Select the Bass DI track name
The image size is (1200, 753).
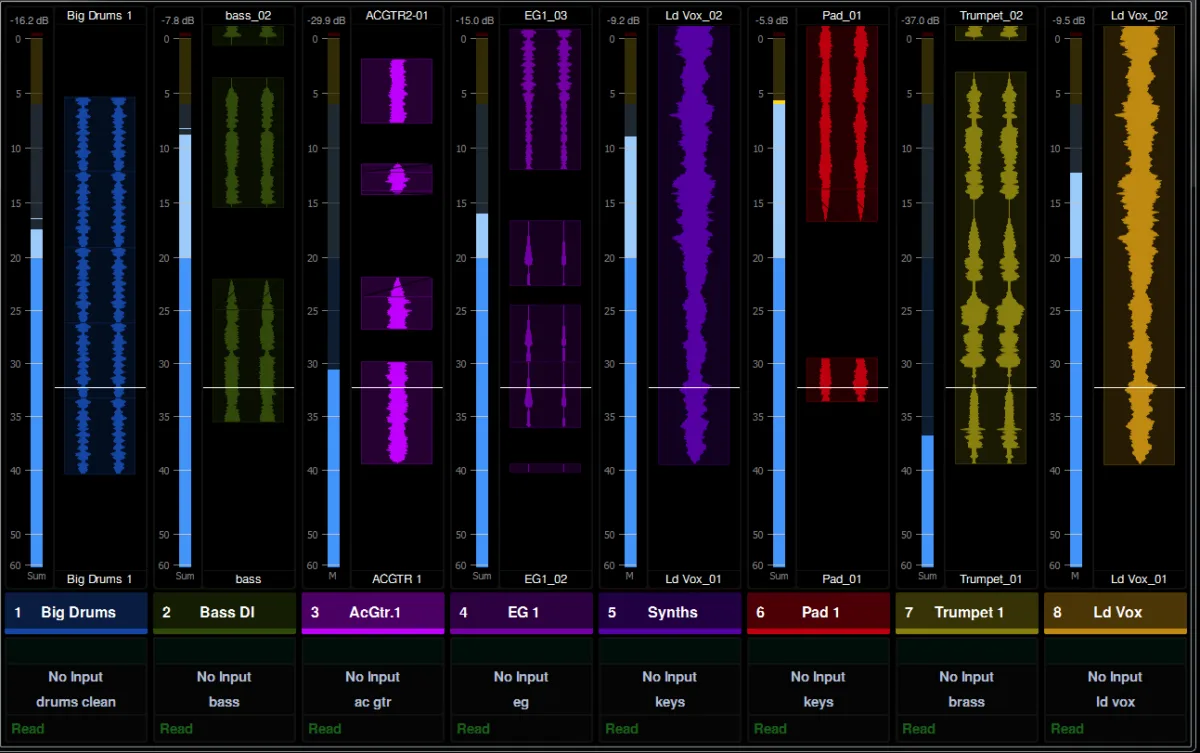tap(227, 612)
